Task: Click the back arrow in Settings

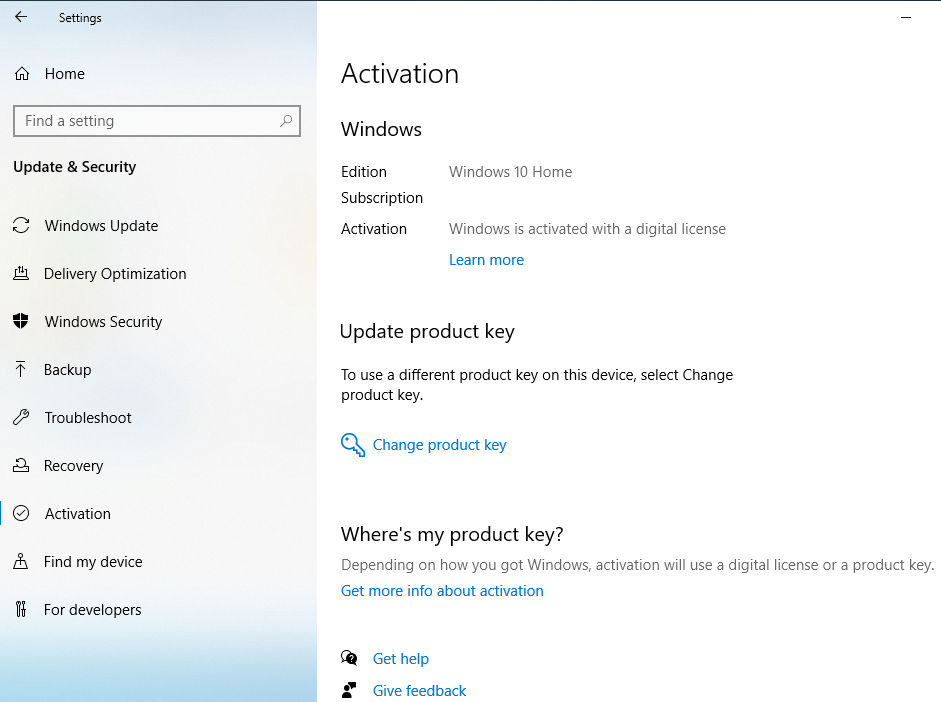Action: 21,17
